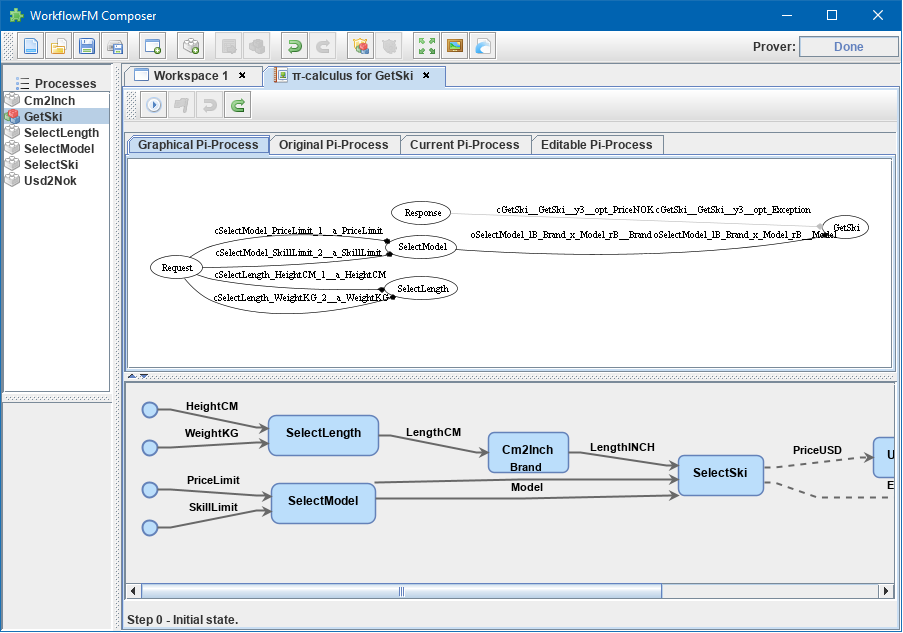Image resolution: width=903 pixels, height=633 pixels.
Task: Click the green redo step icon
Action: [x=237, y=104]
